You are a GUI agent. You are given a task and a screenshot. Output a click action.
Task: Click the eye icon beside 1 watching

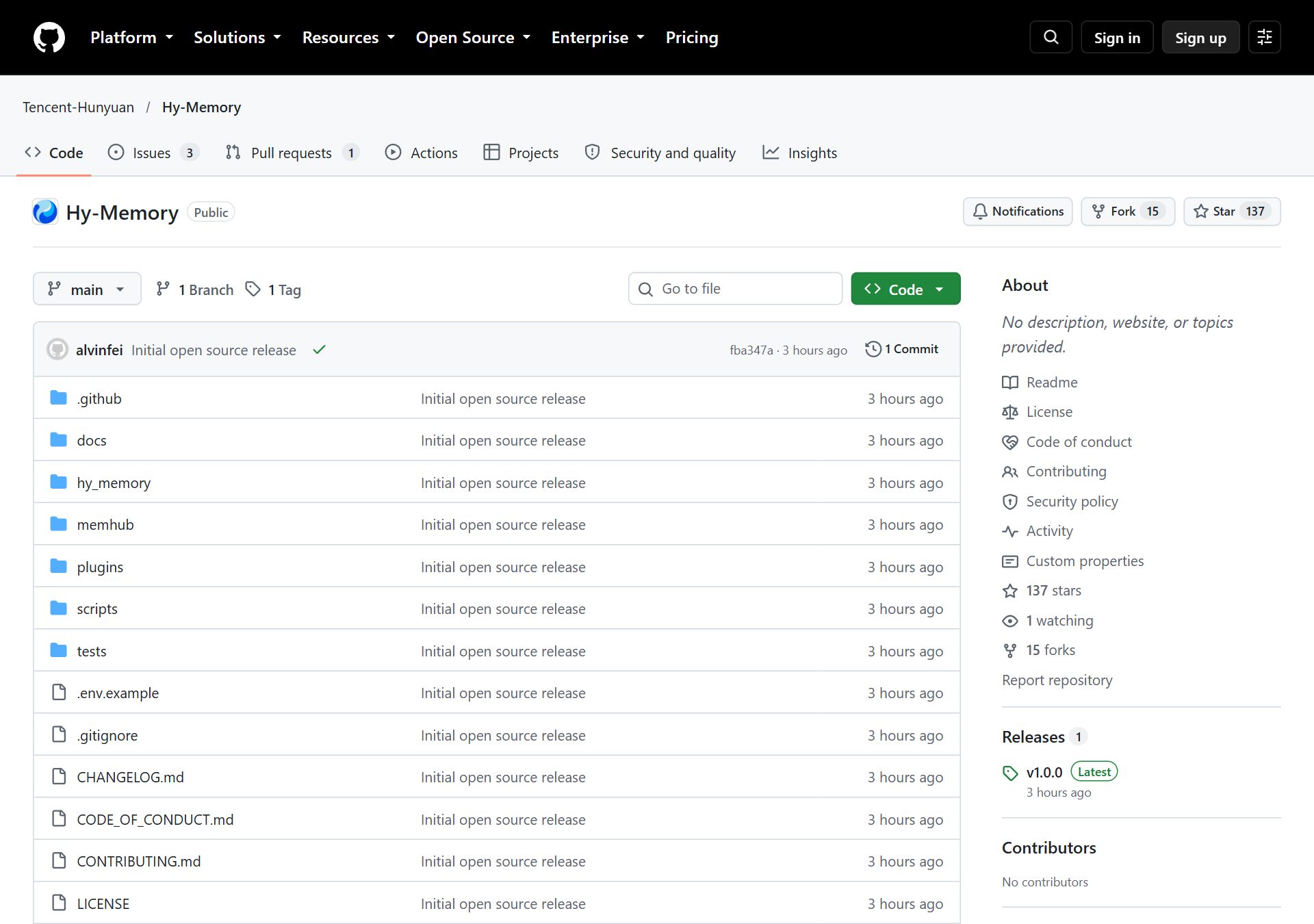[1010, 621]
